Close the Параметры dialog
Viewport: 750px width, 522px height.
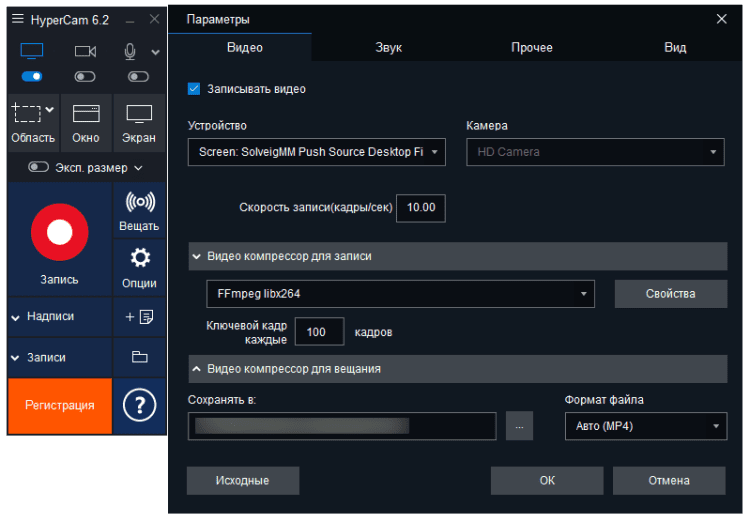[x=721, y=19]
